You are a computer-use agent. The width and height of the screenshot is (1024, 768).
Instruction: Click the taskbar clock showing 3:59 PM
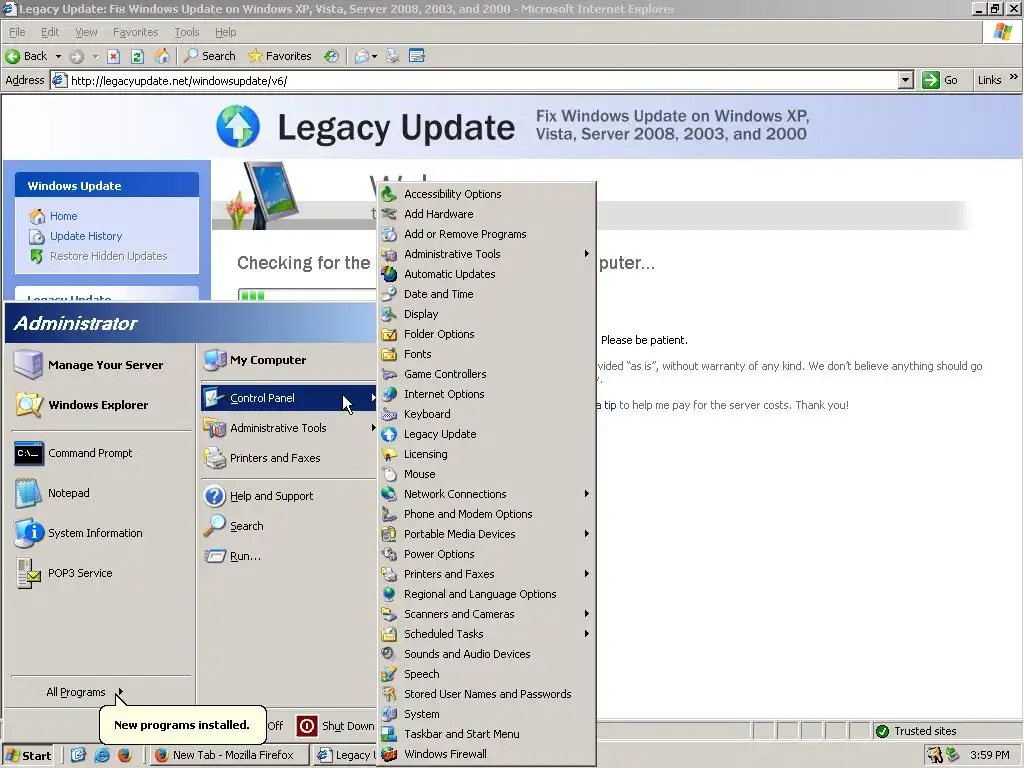tap(989, 755)
